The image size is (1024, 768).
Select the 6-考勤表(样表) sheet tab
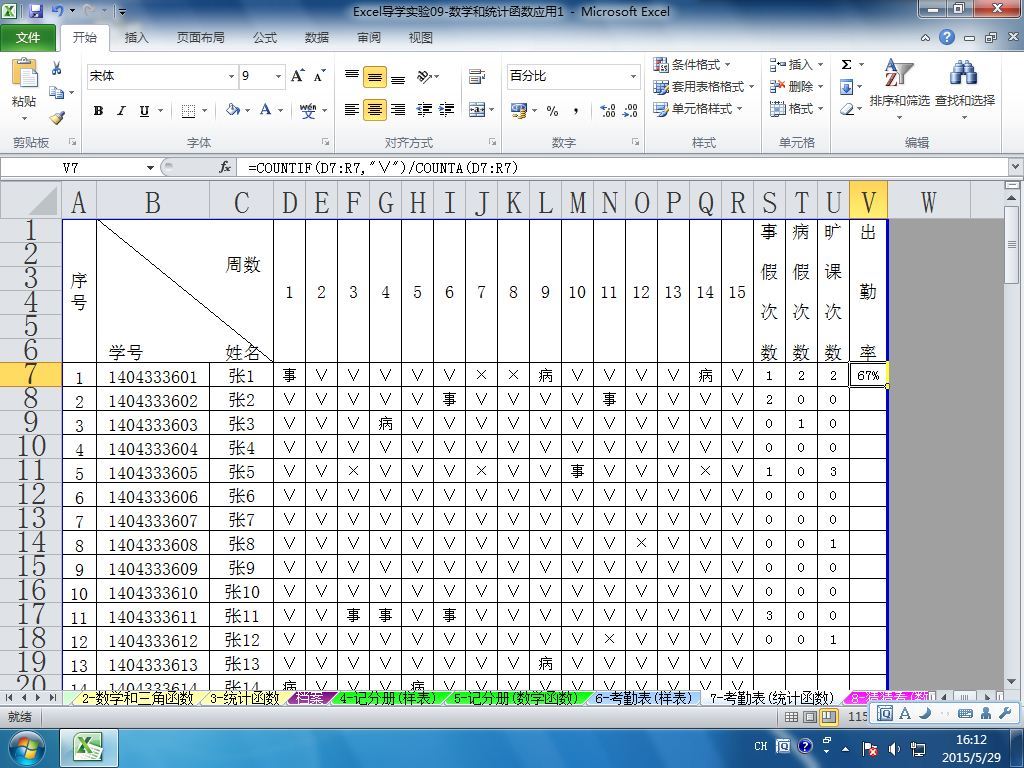(x=643, y=698)
